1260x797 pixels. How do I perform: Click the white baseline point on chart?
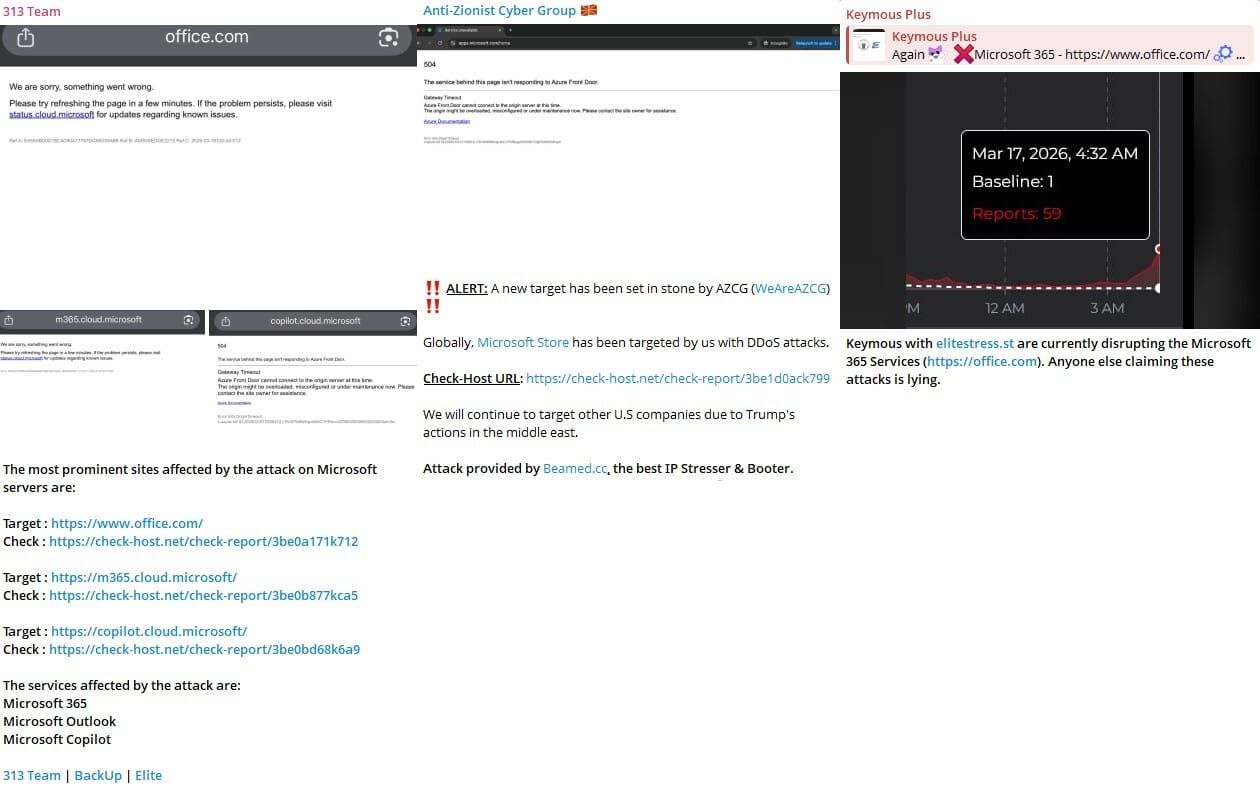tap(1158, 288)
